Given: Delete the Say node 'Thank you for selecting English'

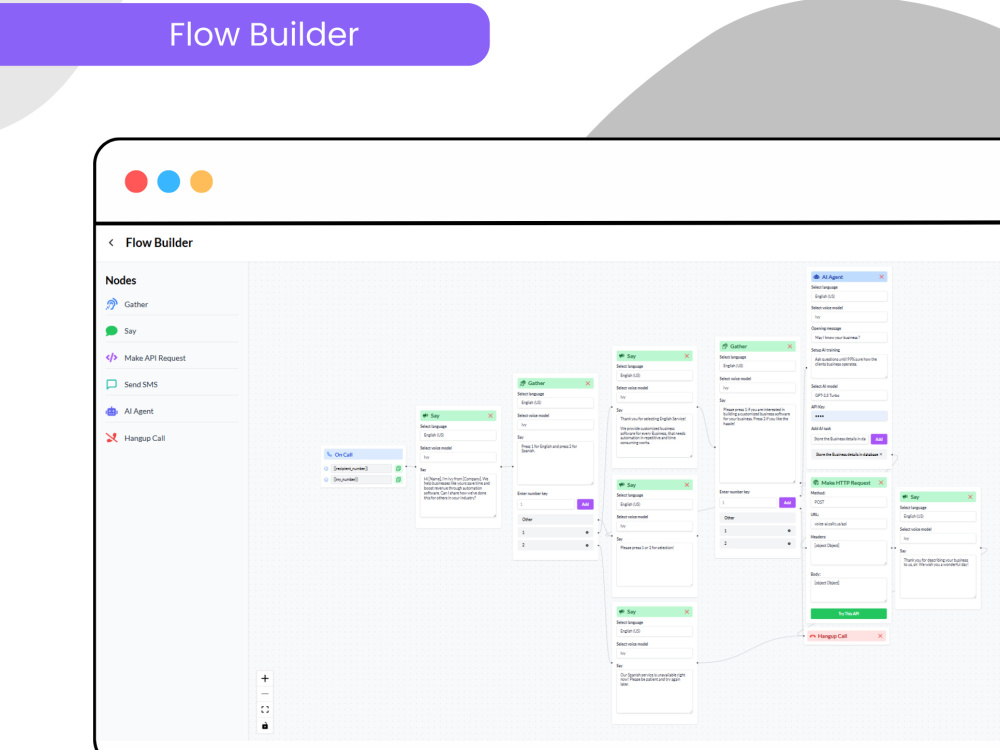Looking at the screenshot, I should click(x=687, y=356).
